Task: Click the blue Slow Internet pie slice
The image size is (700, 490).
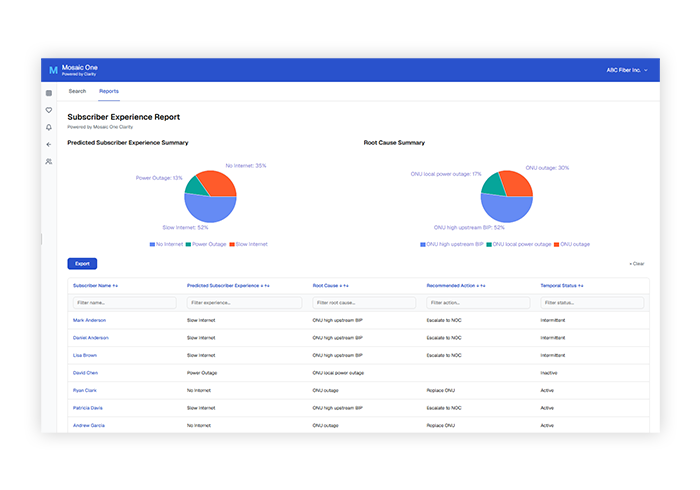Action: point(206,208)
